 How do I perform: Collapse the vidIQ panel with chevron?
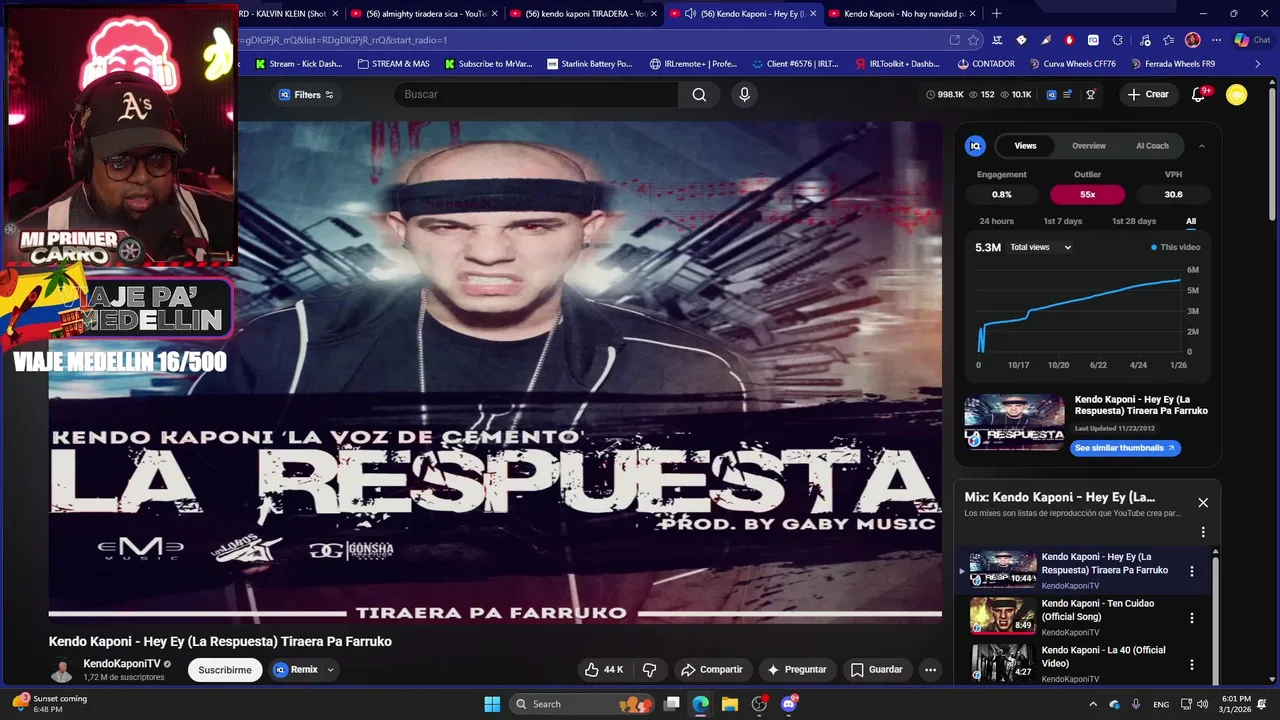pyautogui.click(x=1201, y=146)
